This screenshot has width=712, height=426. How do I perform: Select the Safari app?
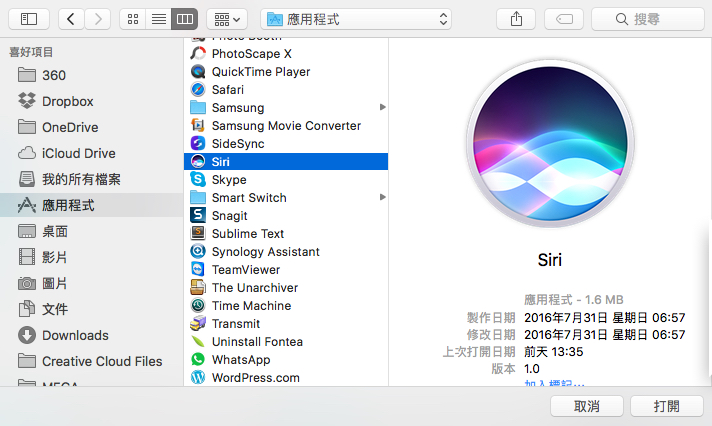[286, 89]
